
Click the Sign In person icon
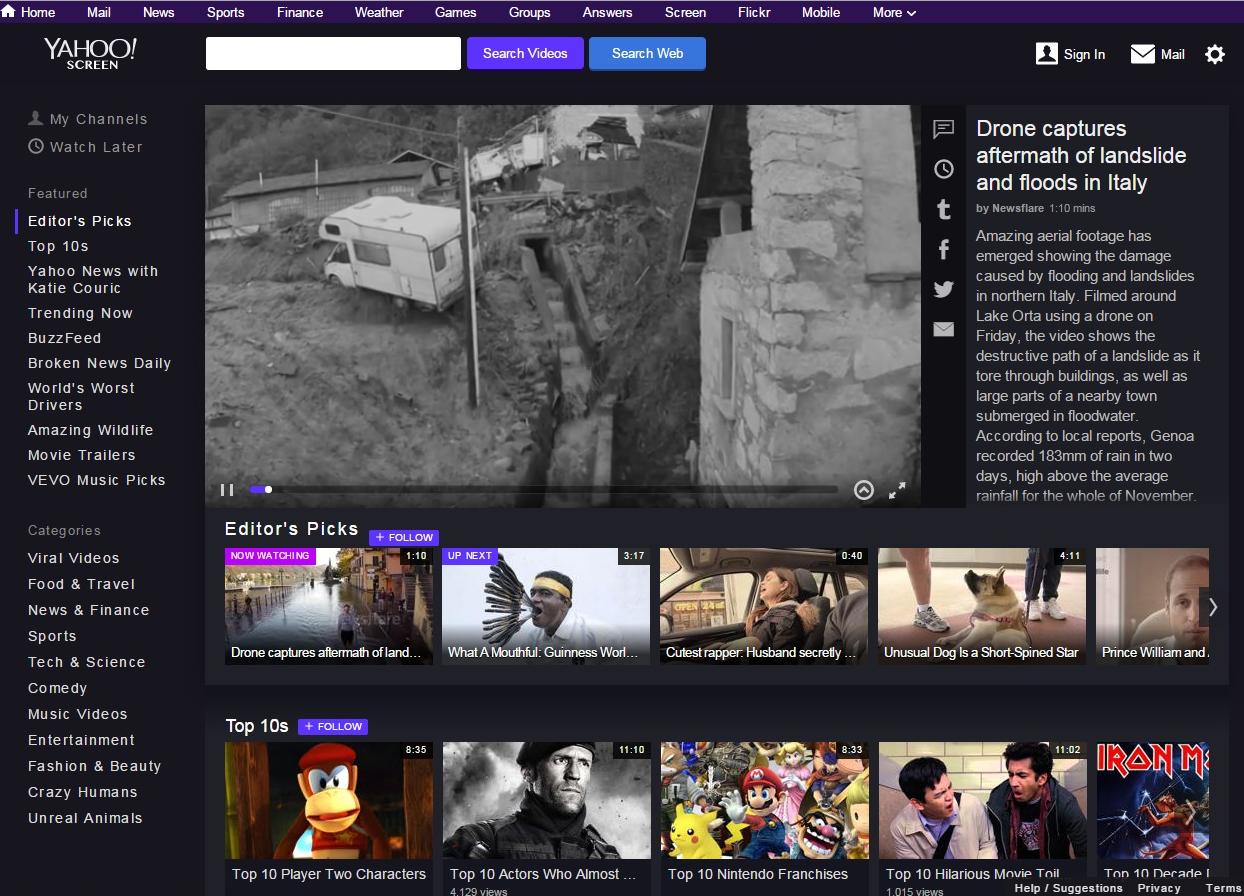tap(1047, 54)
